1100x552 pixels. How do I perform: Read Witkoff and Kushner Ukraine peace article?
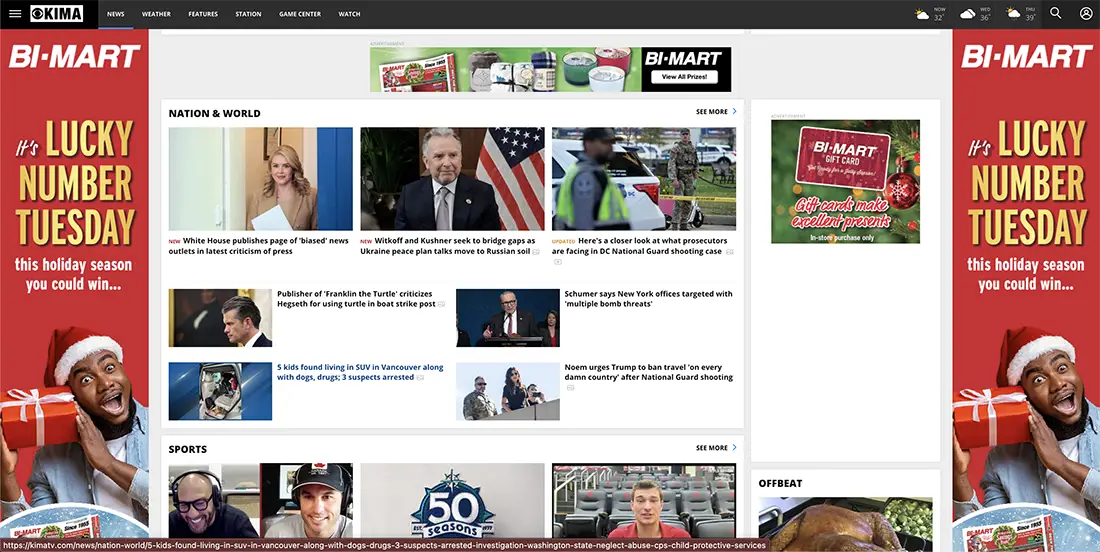448,245
